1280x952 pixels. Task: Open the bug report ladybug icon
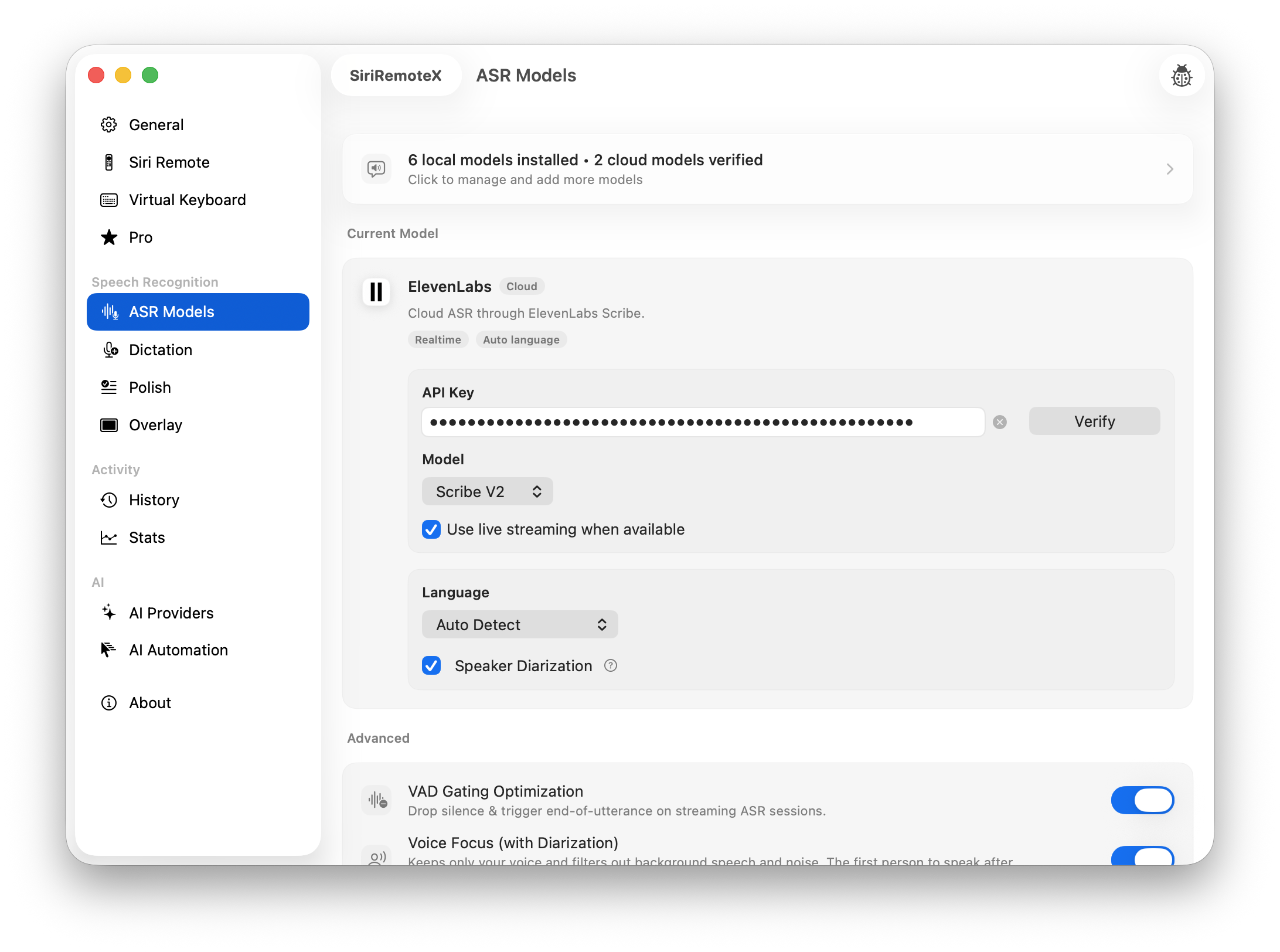[1182, 76]
